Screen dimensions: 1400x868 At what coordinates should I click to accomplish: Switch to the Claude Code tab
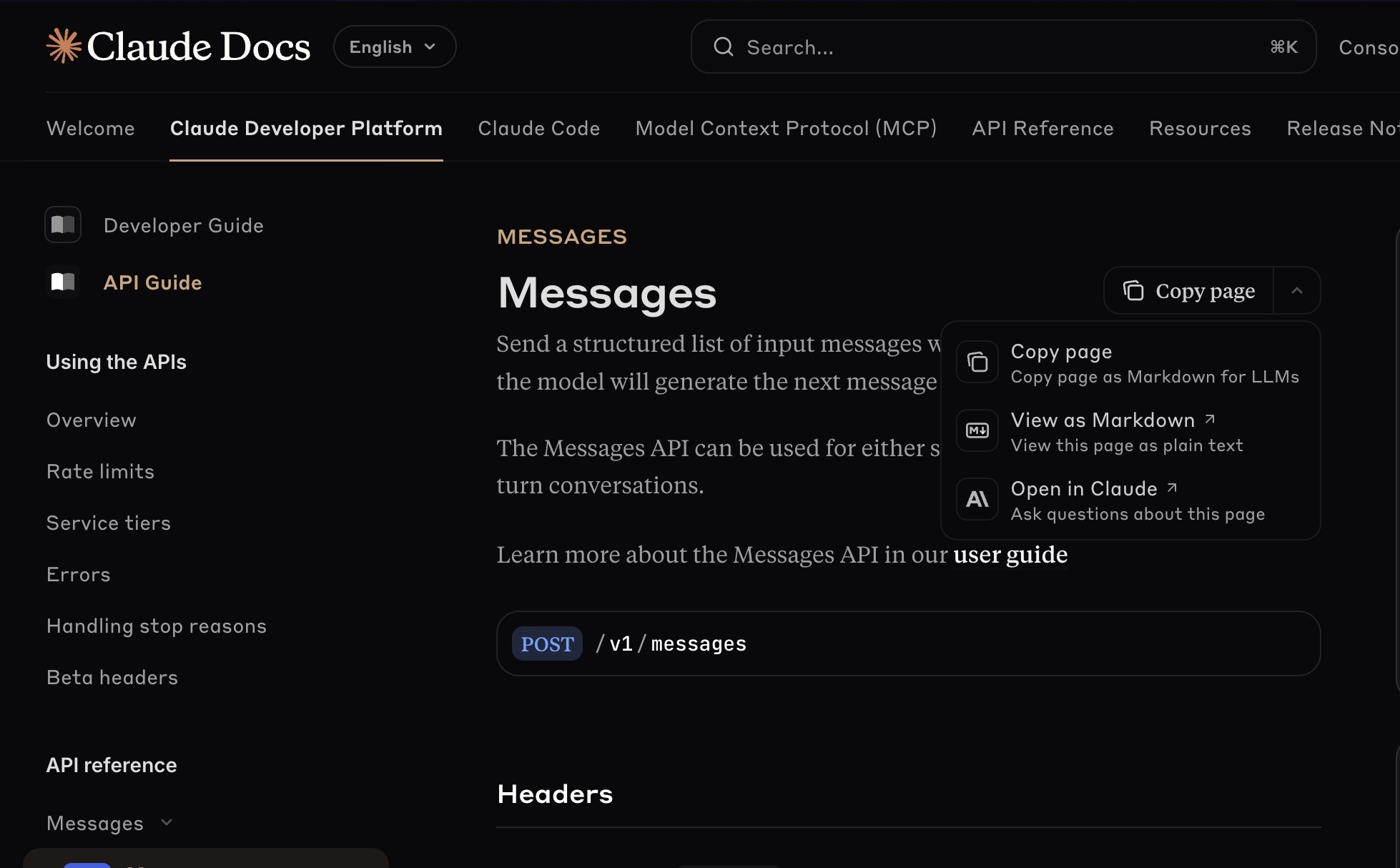(538, 129)
